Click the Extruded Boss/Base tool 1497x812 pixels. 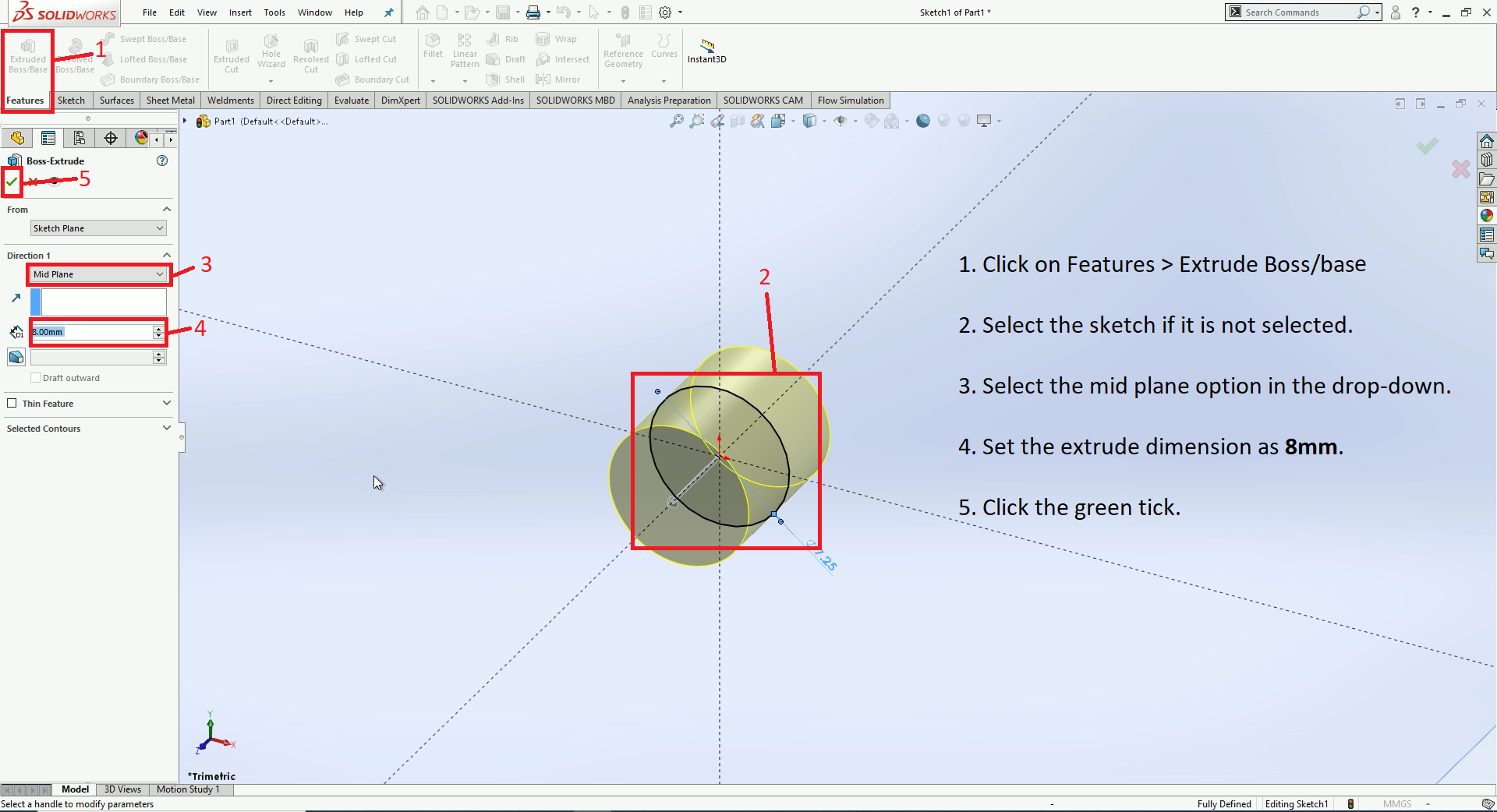(28, 56)
